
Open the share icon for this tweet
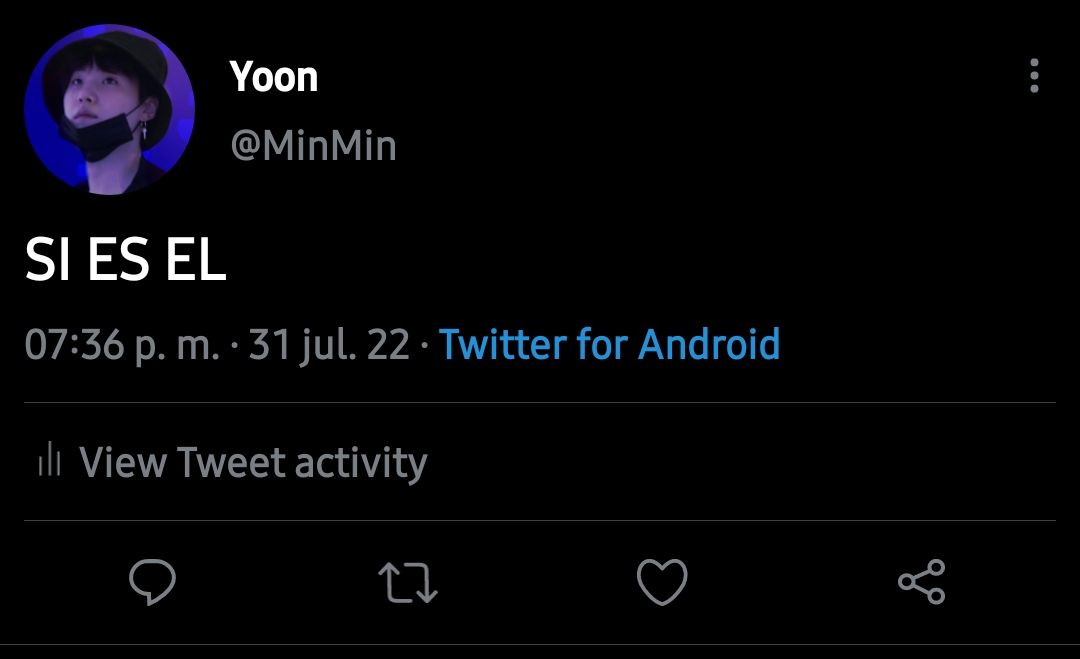[922, 582]
